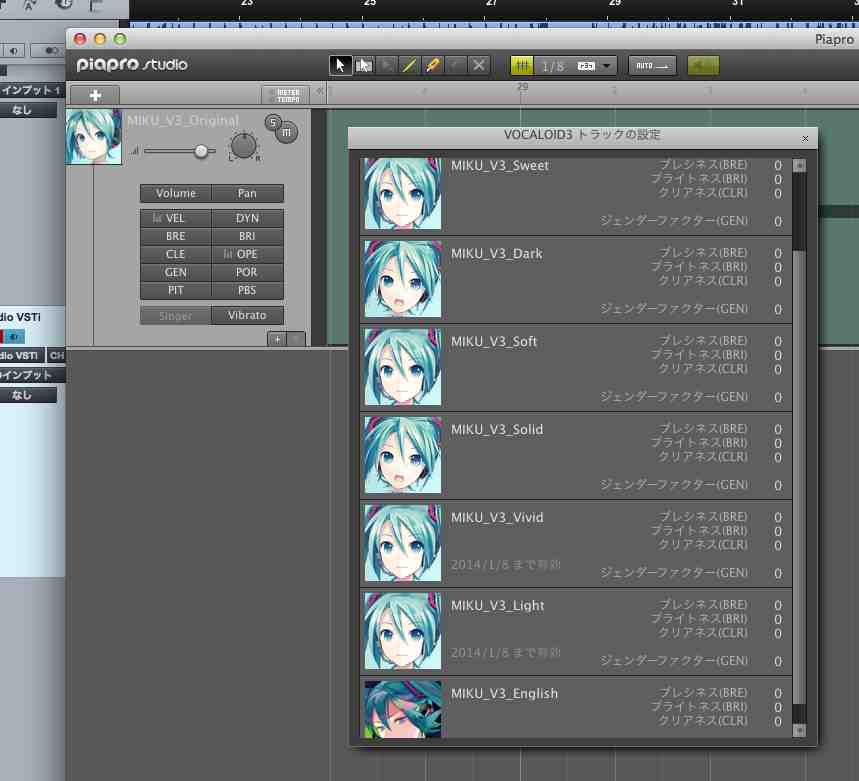The height and width of the screenshot is (781, 859).
Task: Click the X delete tool in toolbar
Action: click(479, 66)
